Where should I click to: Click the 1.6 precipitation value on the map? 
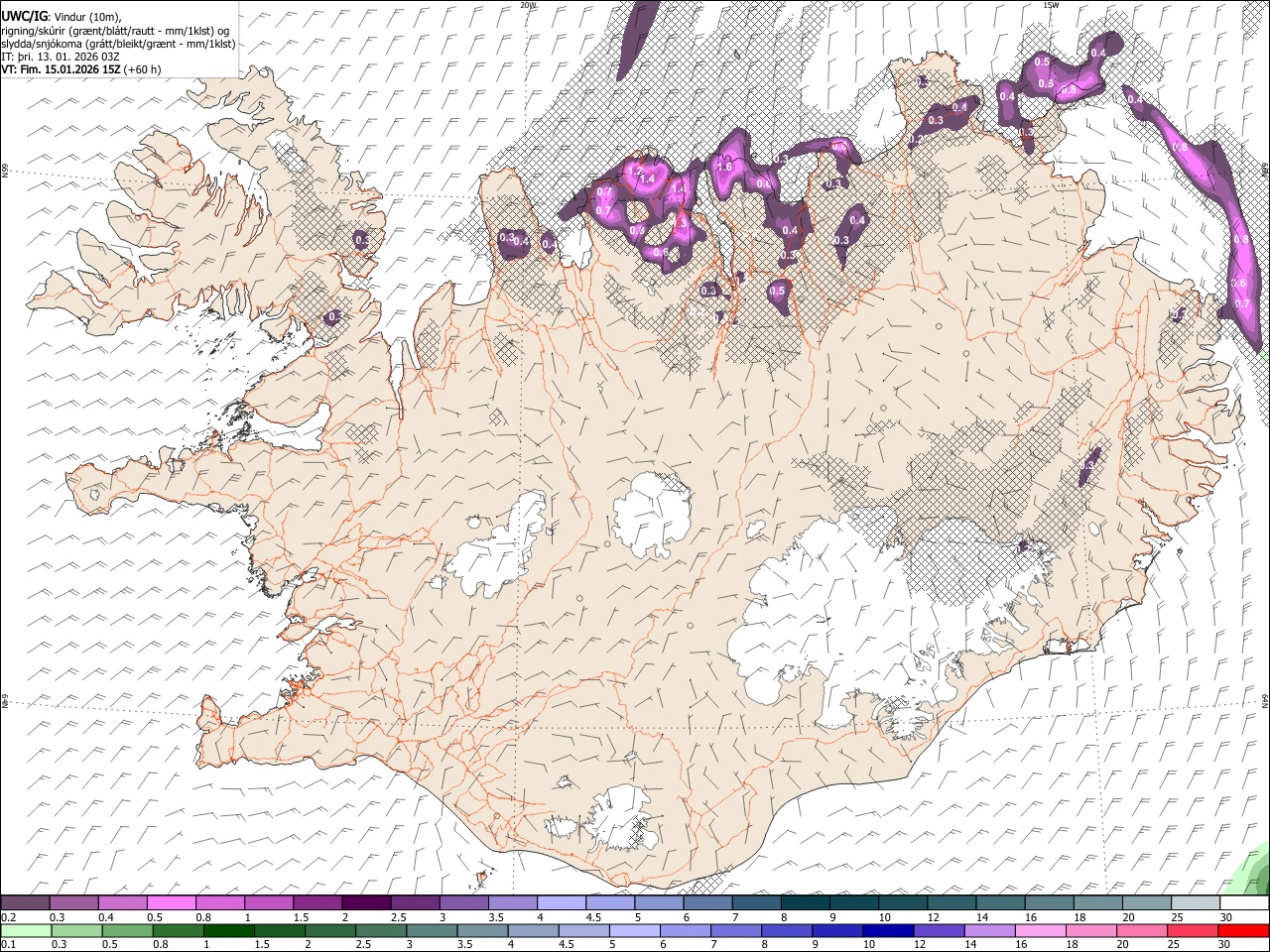(x=724, y=168)
